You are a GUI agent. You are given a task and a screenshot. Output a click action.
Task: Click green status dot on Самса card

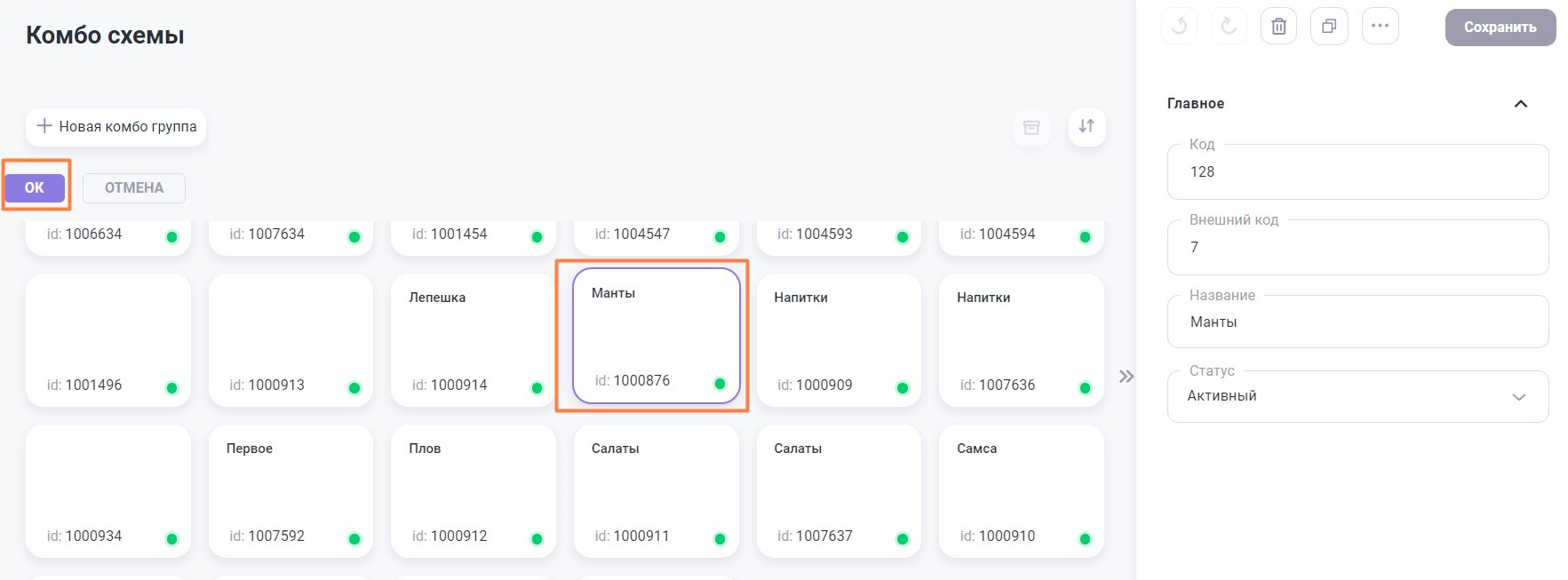point(1085,539)
